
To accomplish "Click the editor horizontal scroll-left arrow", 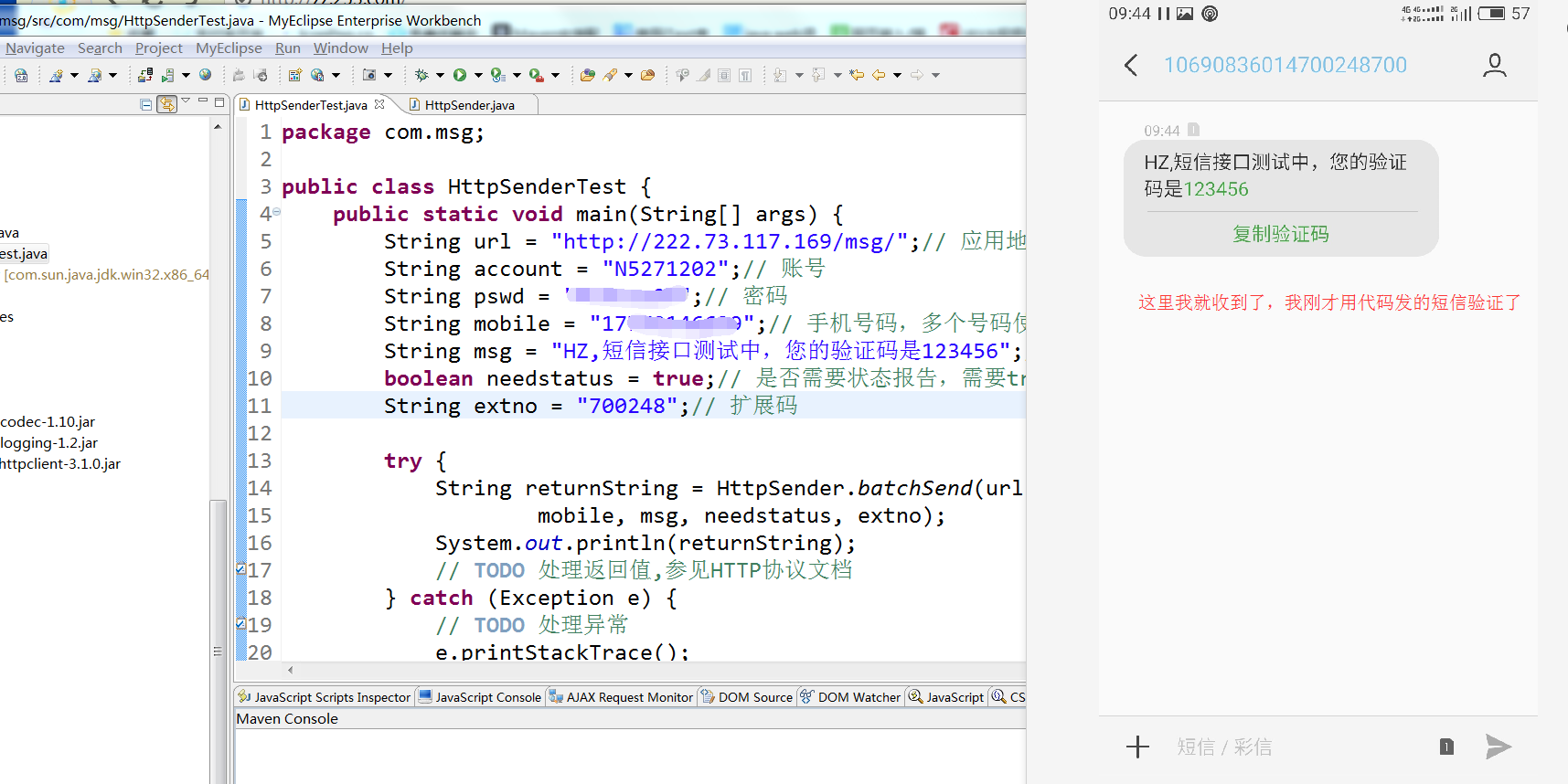I will tap(290, 670).
